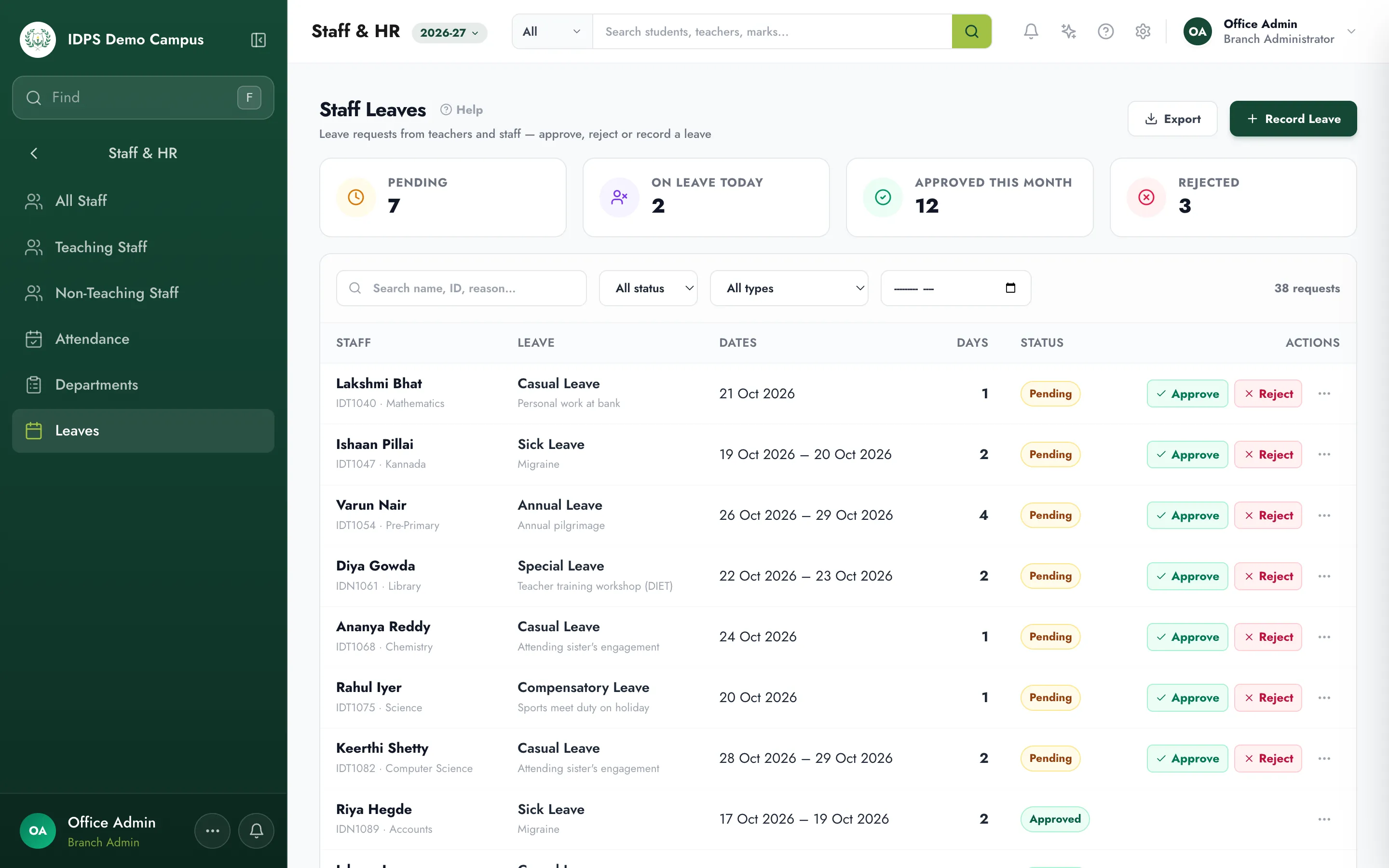Go back using the Staff & HR chevron
1389x868 pixels.
34,153
